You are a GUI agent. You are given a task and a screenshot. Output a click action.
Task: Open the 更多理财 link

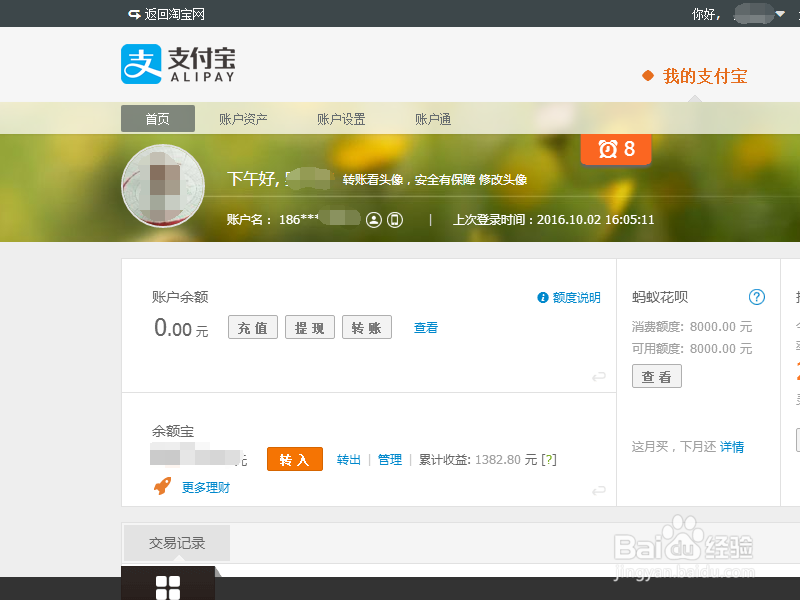pyautogui.click(x=206, y=488)
